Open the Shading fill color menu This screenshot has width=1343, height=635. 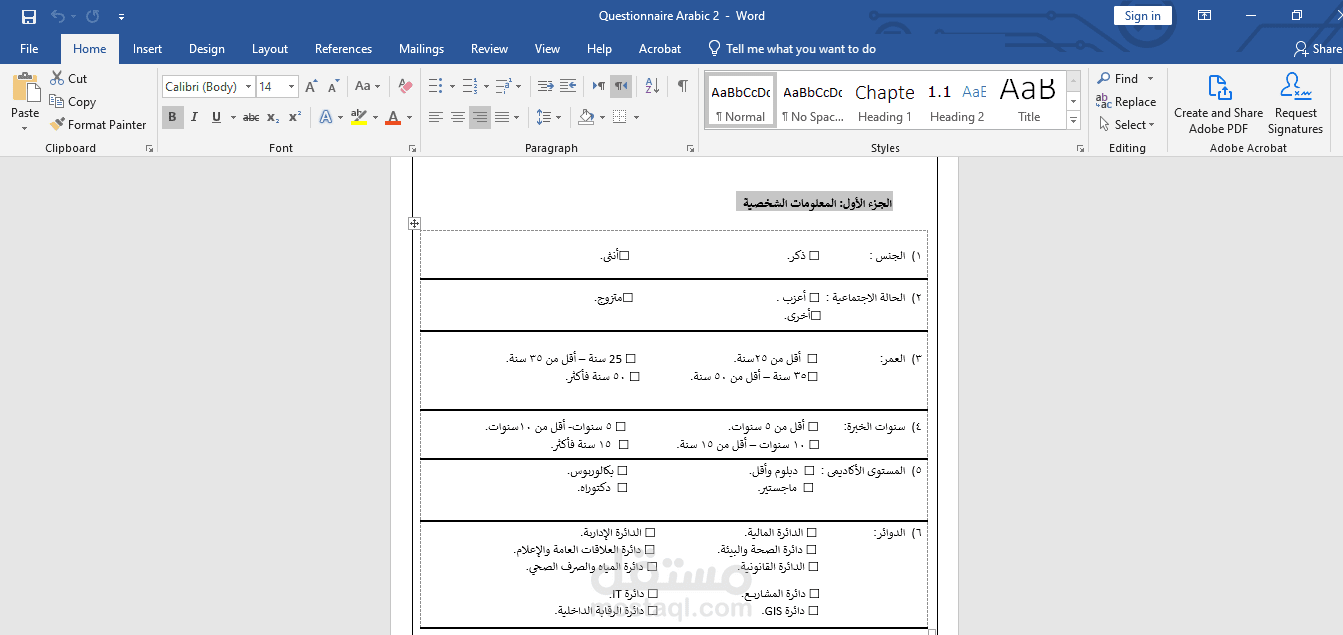[x=603, y=117]
